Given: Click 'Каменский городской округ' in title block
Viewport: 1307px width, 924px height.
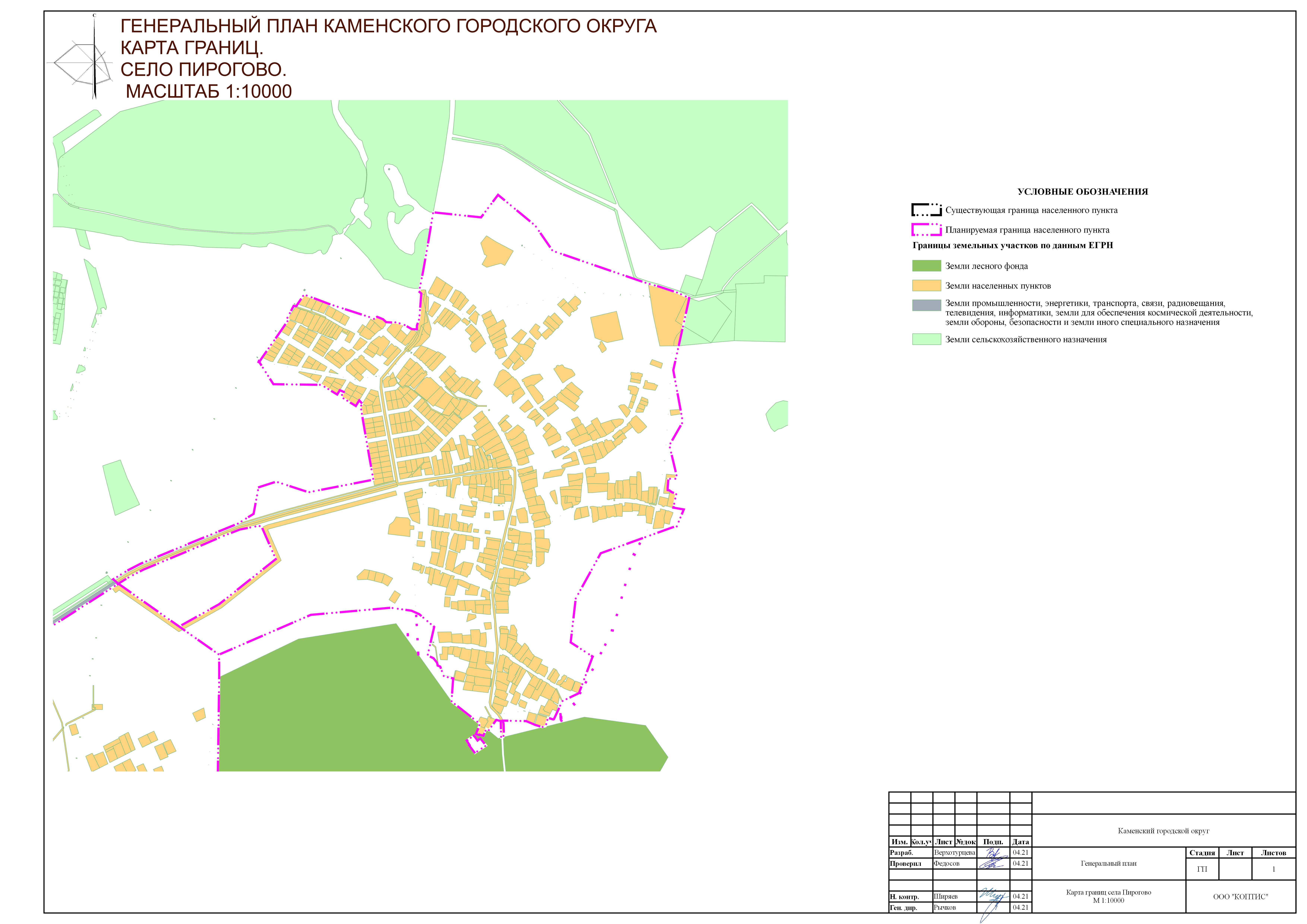Looking at the screenshot, I should (1164, 831).
